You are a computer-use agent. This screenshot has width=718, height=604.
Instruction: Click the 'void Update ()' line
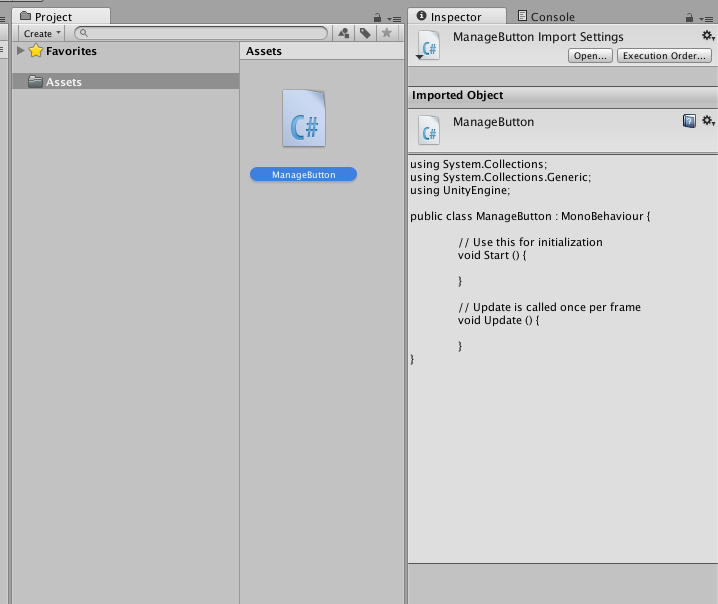[498, 320]
